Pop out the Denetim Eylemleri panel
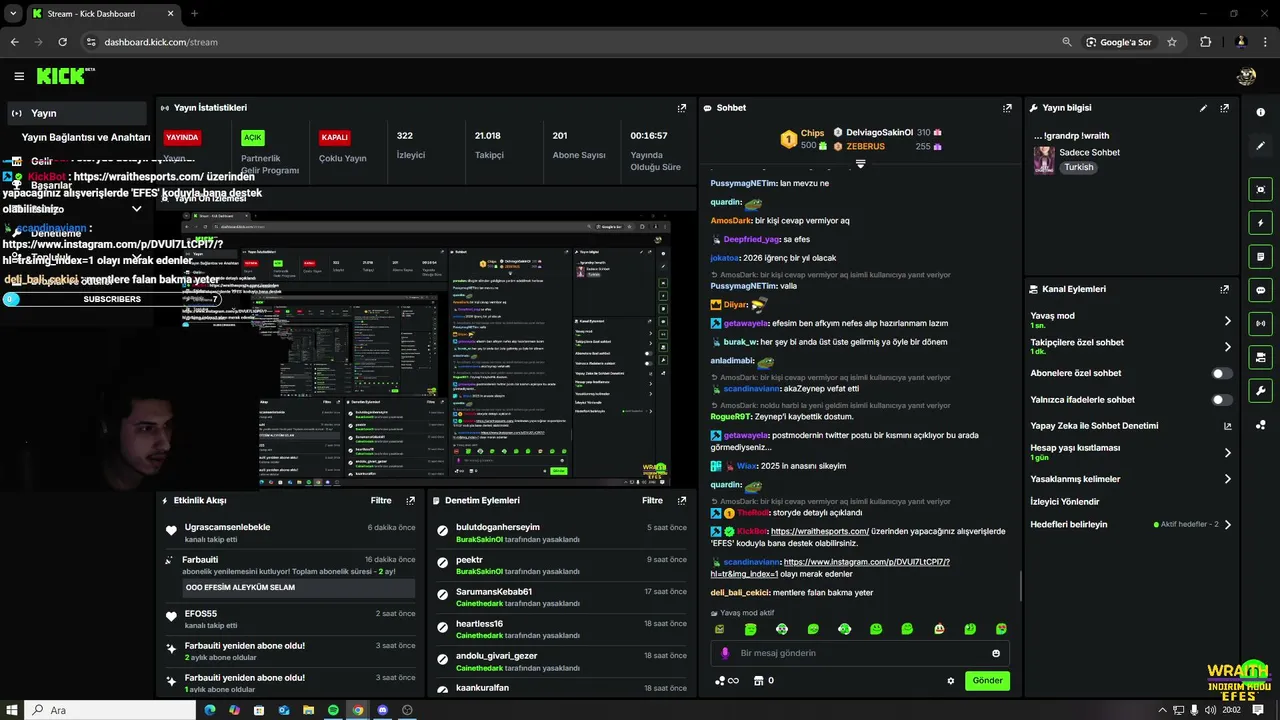Viewport: 1280px width, 720px height. tap(682, 500)
